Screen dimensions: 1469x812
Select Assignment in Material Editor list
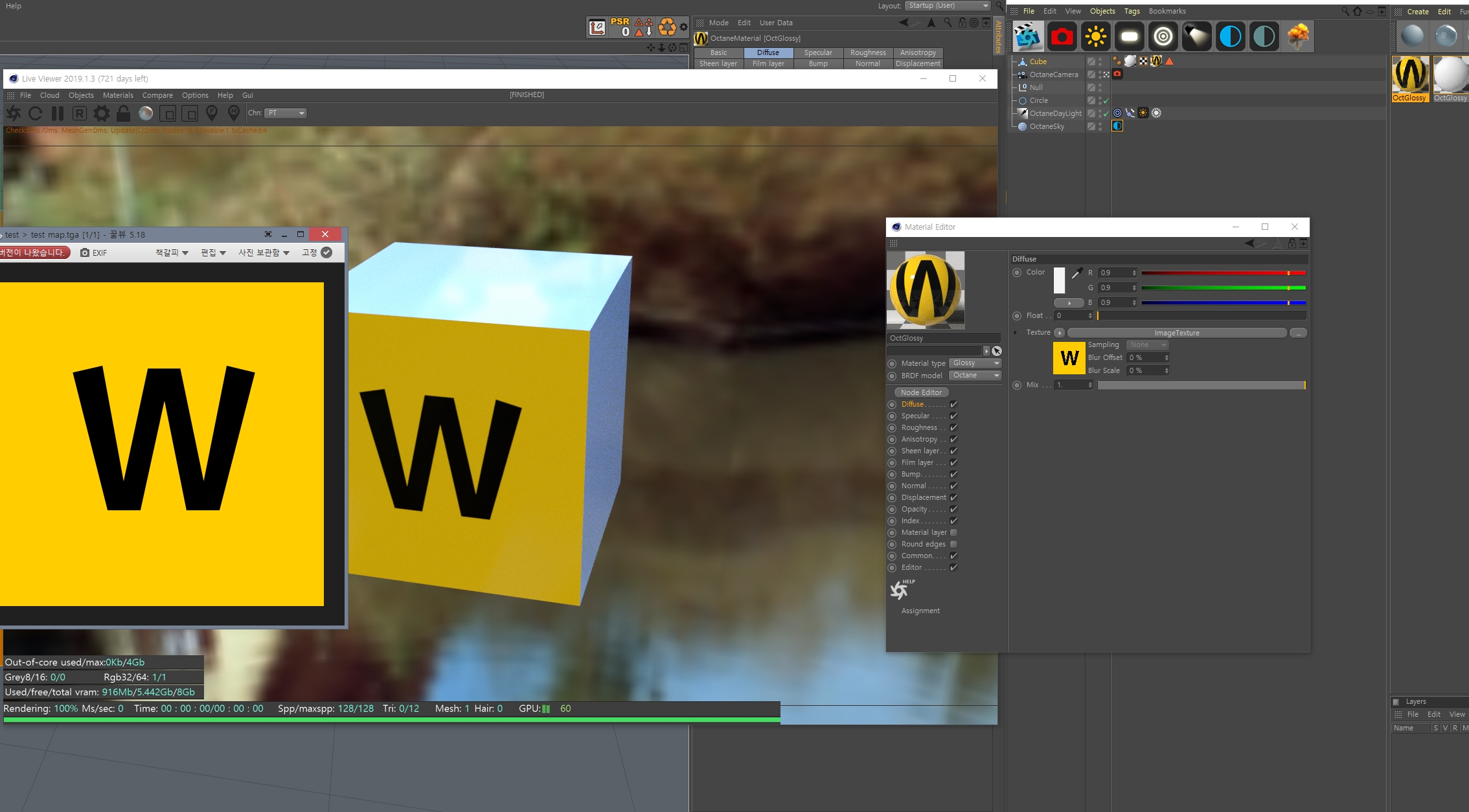920,611
